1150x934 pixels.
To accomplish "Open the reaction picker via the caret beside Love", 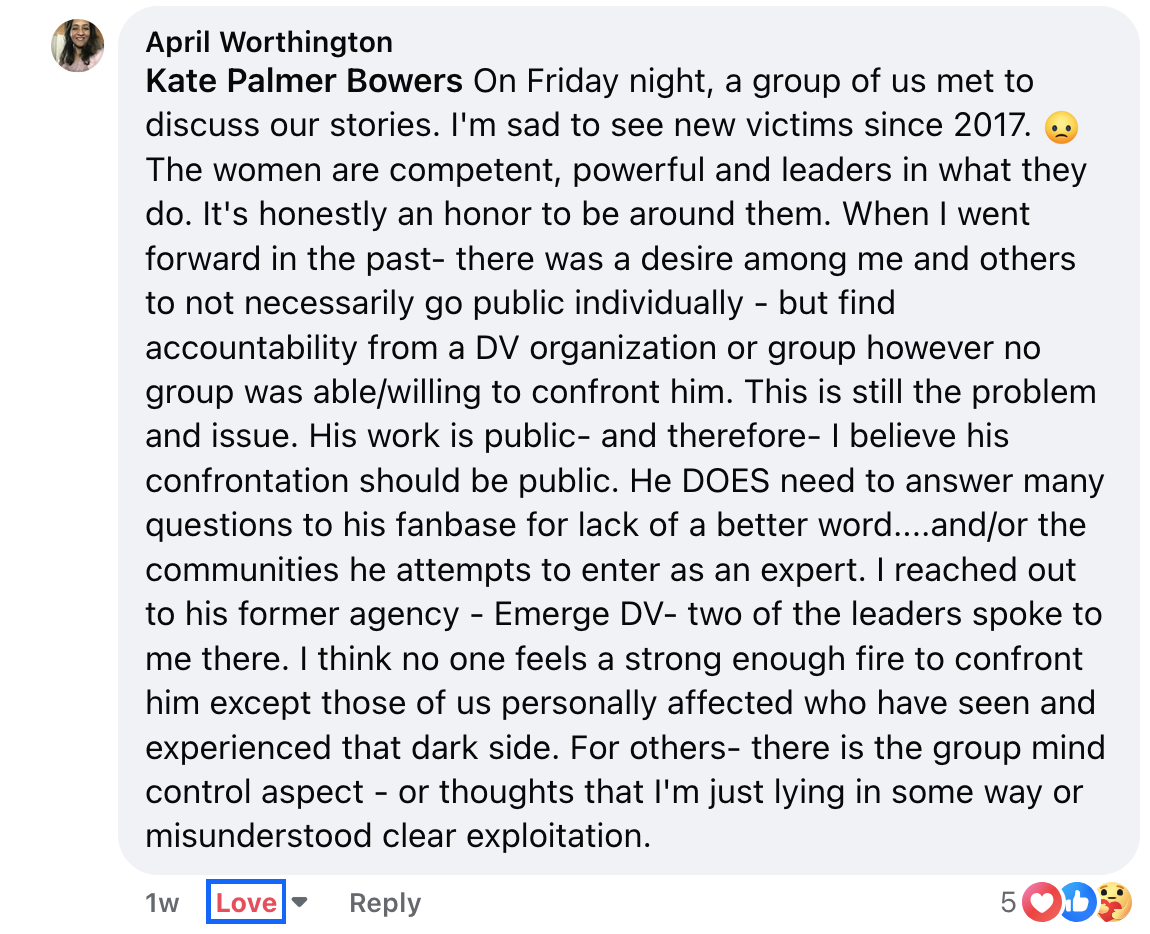I will pyautogui.click(x=300, y=901).
